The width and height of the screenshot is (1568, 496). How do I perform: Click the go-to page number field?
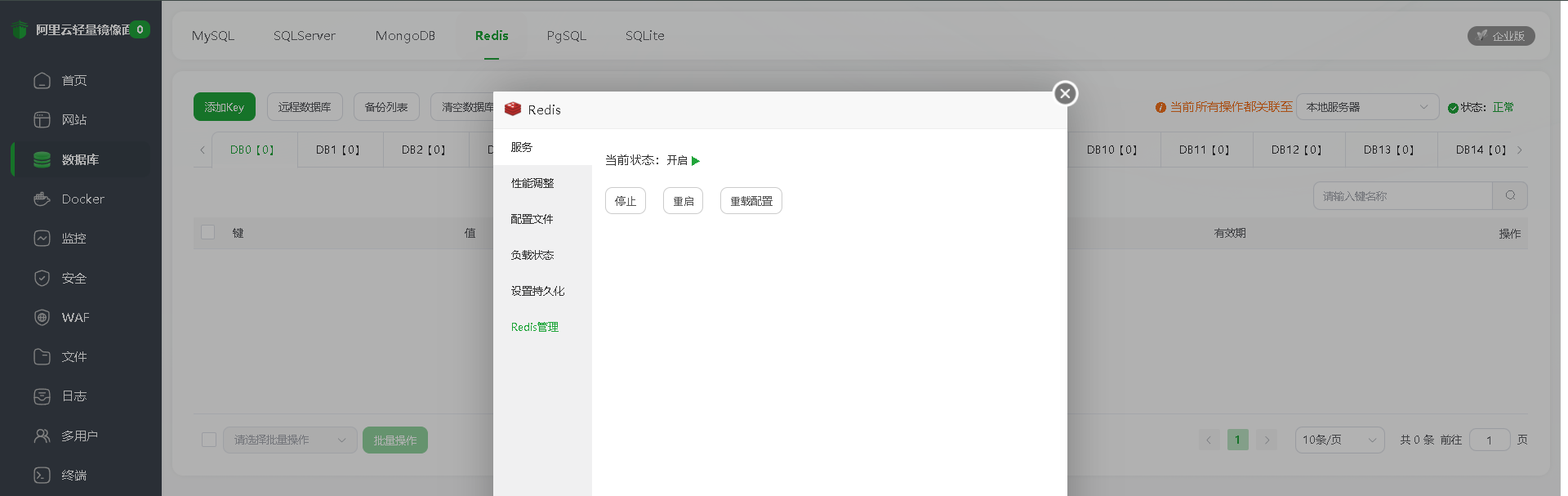pos(1490,440)
